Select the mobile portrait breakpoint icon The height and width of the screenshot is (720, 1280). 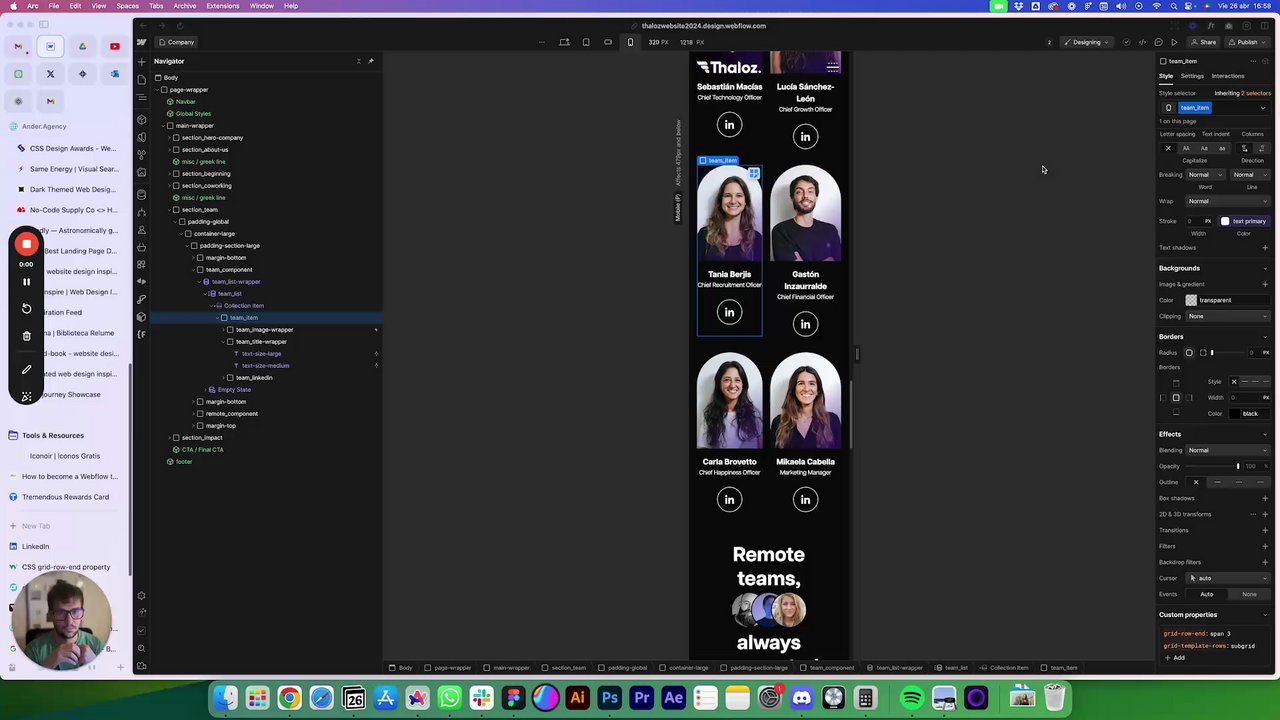[x=630, y=42]
